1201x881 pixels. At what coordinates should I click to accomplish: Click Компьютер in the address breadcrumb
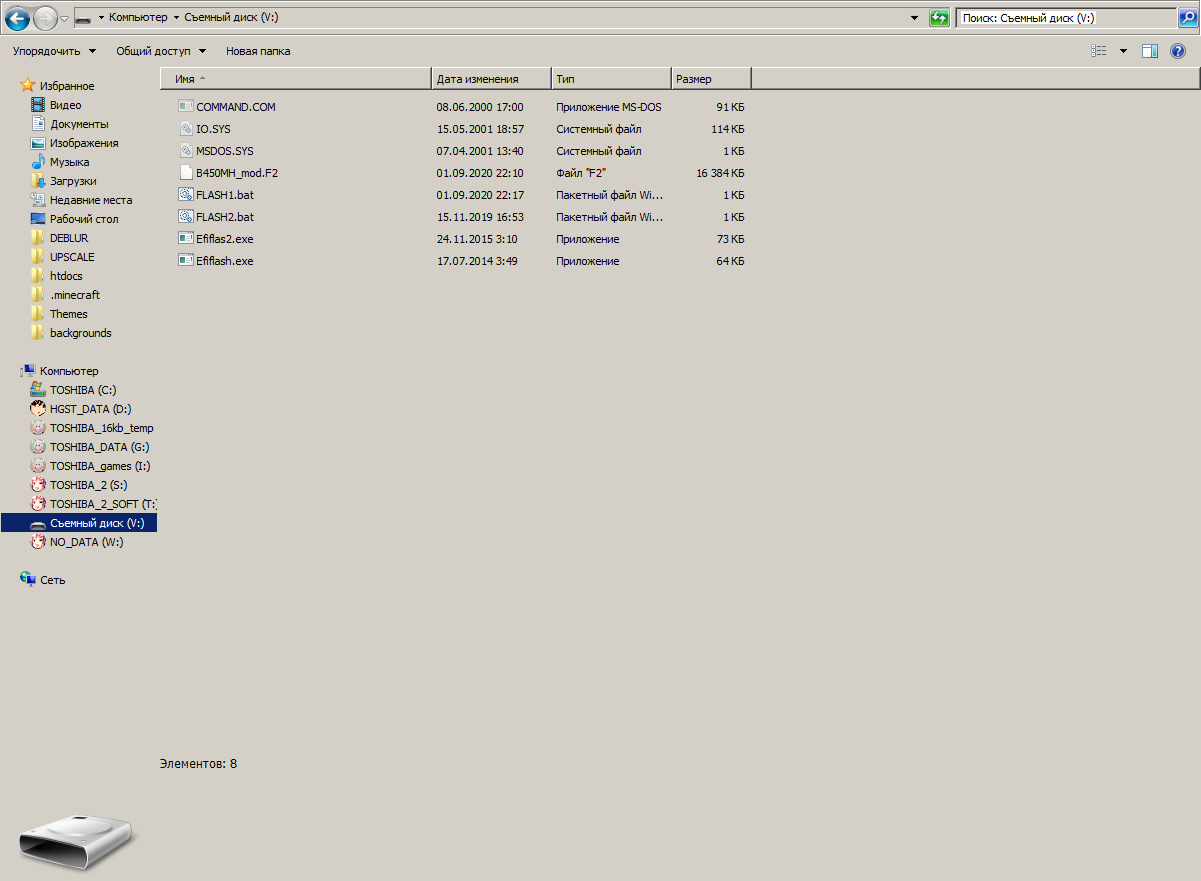tap(138, 18)
